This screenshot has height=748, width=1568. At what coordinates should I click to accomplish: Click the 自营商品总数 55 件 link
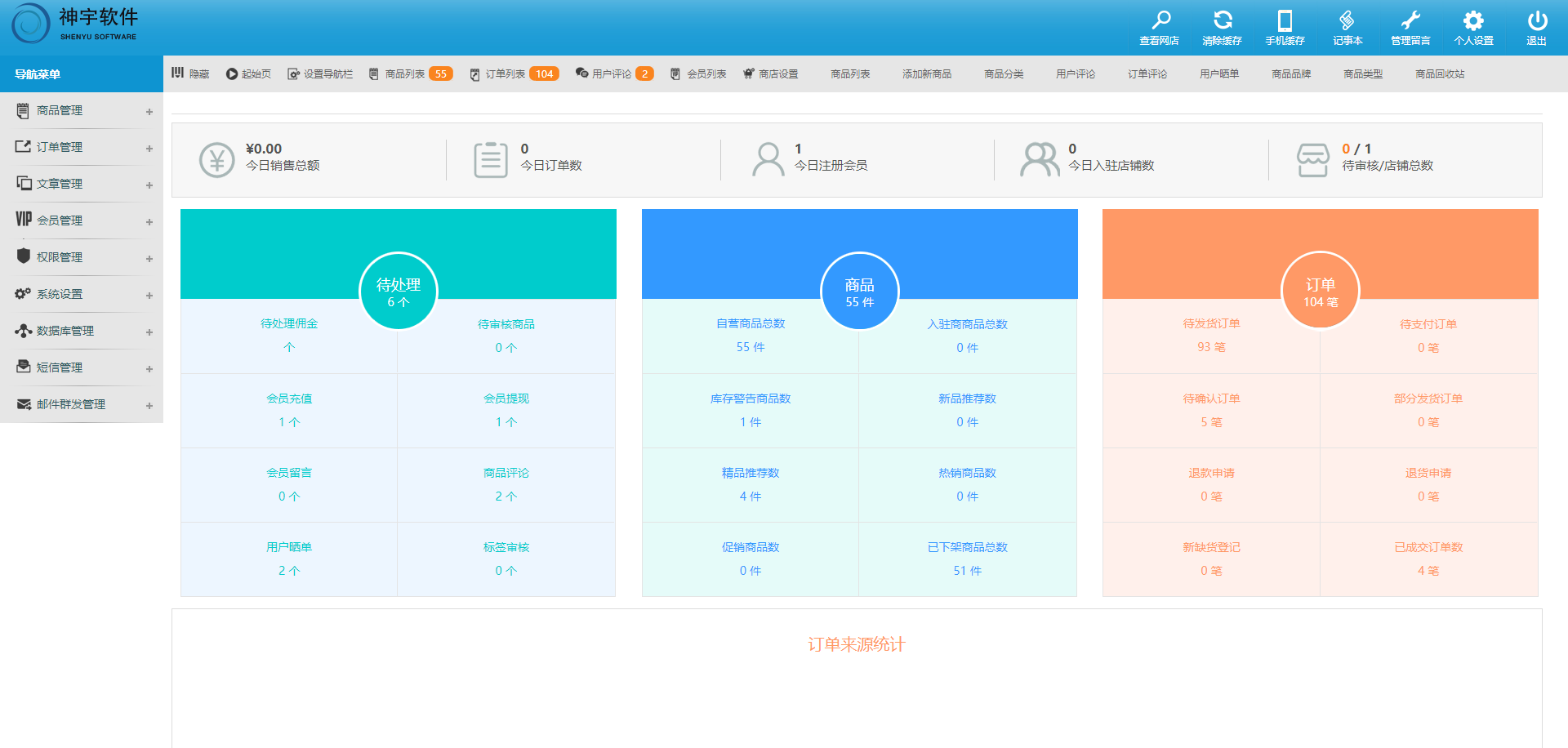click(x=751, y=336)
